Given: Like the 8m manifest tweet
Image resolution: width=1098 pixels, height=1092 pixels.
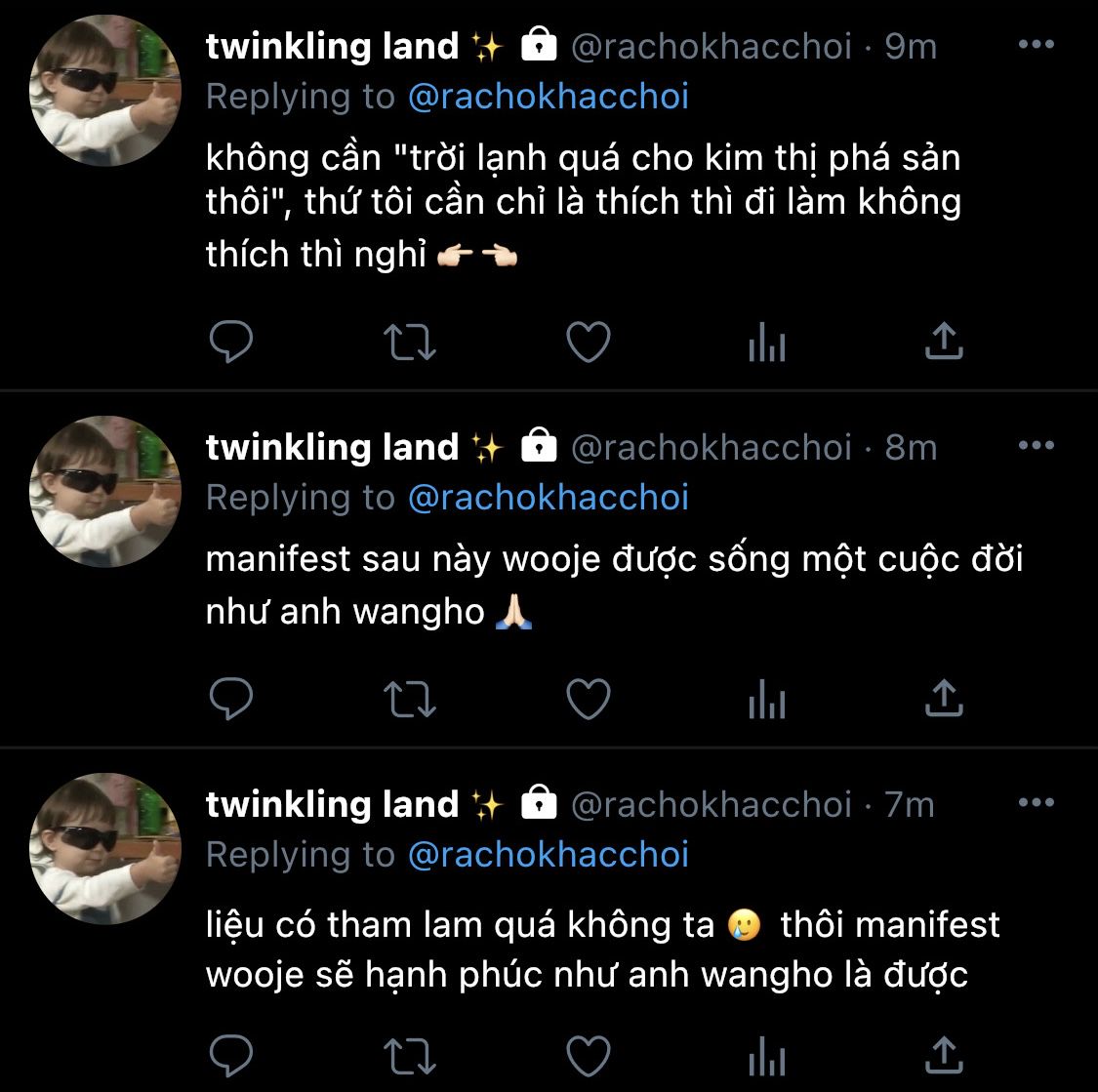Looking at the screenshot, I should [x=589, y=699].
